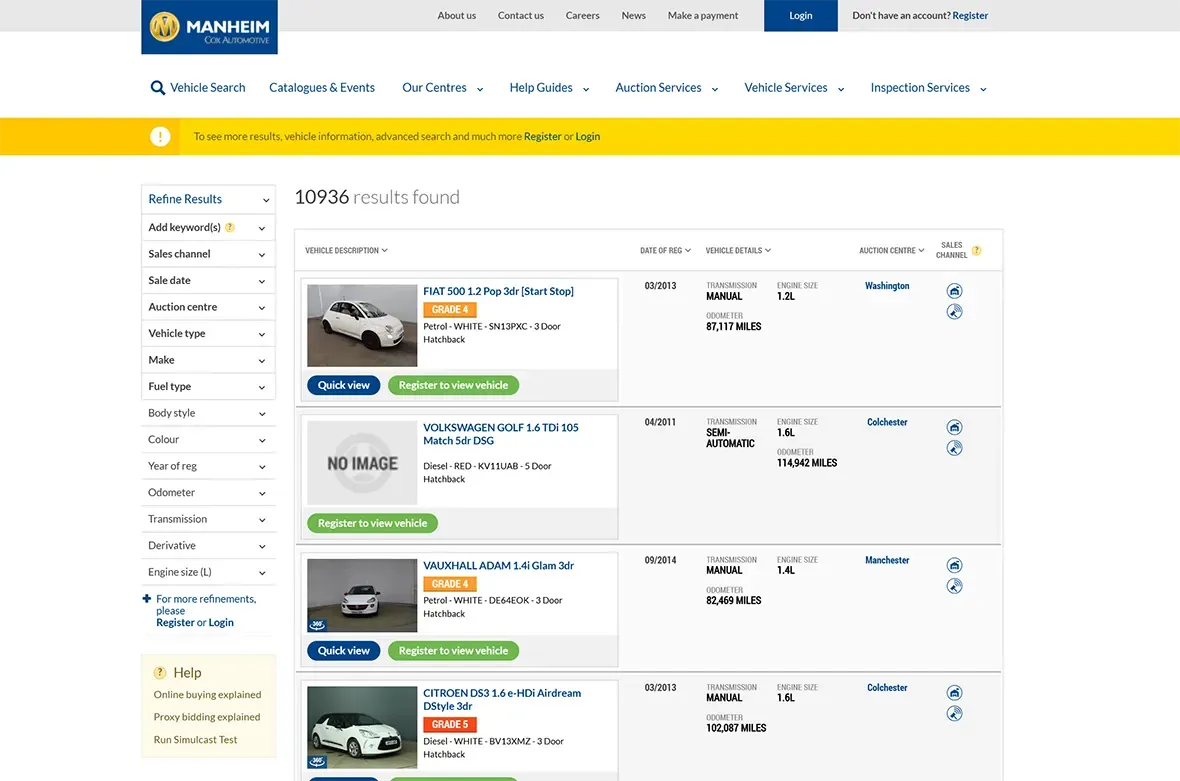The image size is (1180, 781).
Task: Expand the Sale date filter
Action: (208, 281)
